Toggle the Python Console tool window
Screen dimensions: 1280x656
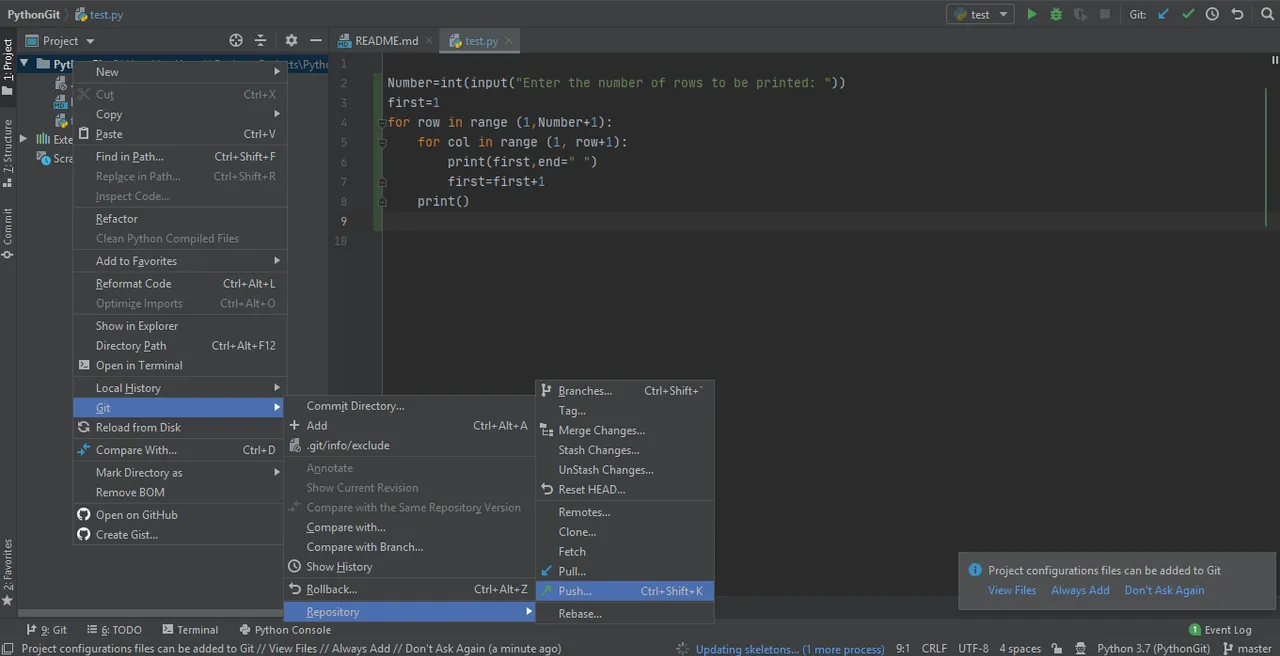point(285,630)
